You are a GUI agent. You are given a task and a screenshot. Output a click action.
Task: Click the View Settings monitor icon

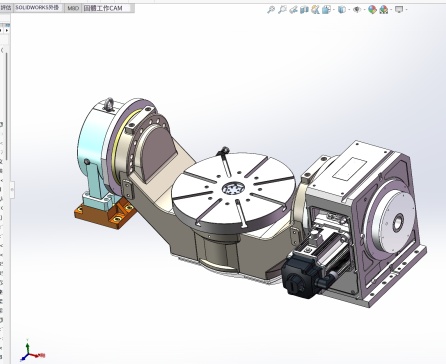point(399,10)
